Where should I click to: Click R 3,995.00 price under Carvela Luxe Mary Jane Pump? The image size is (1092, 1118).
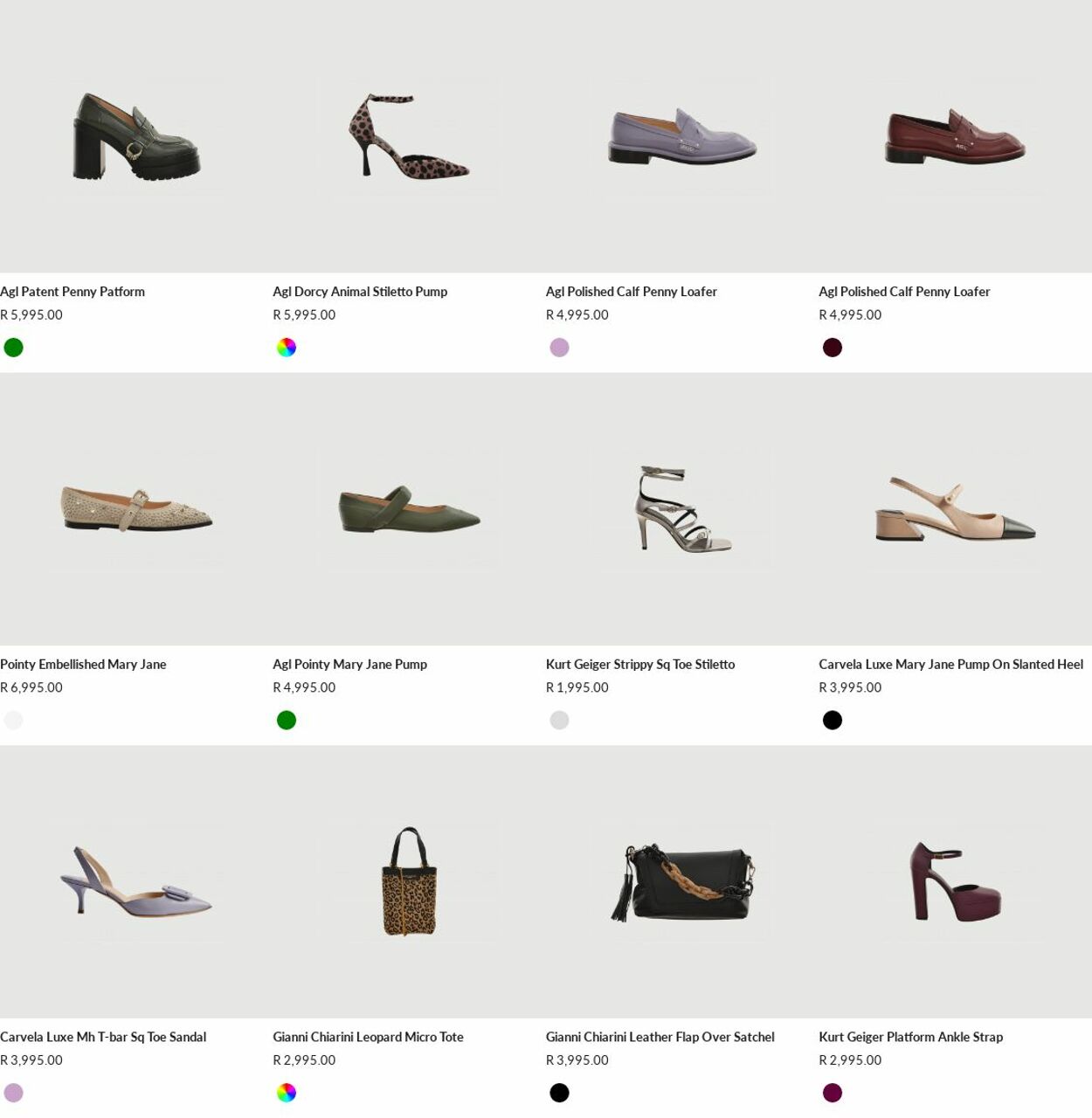(x=850, y=687)
